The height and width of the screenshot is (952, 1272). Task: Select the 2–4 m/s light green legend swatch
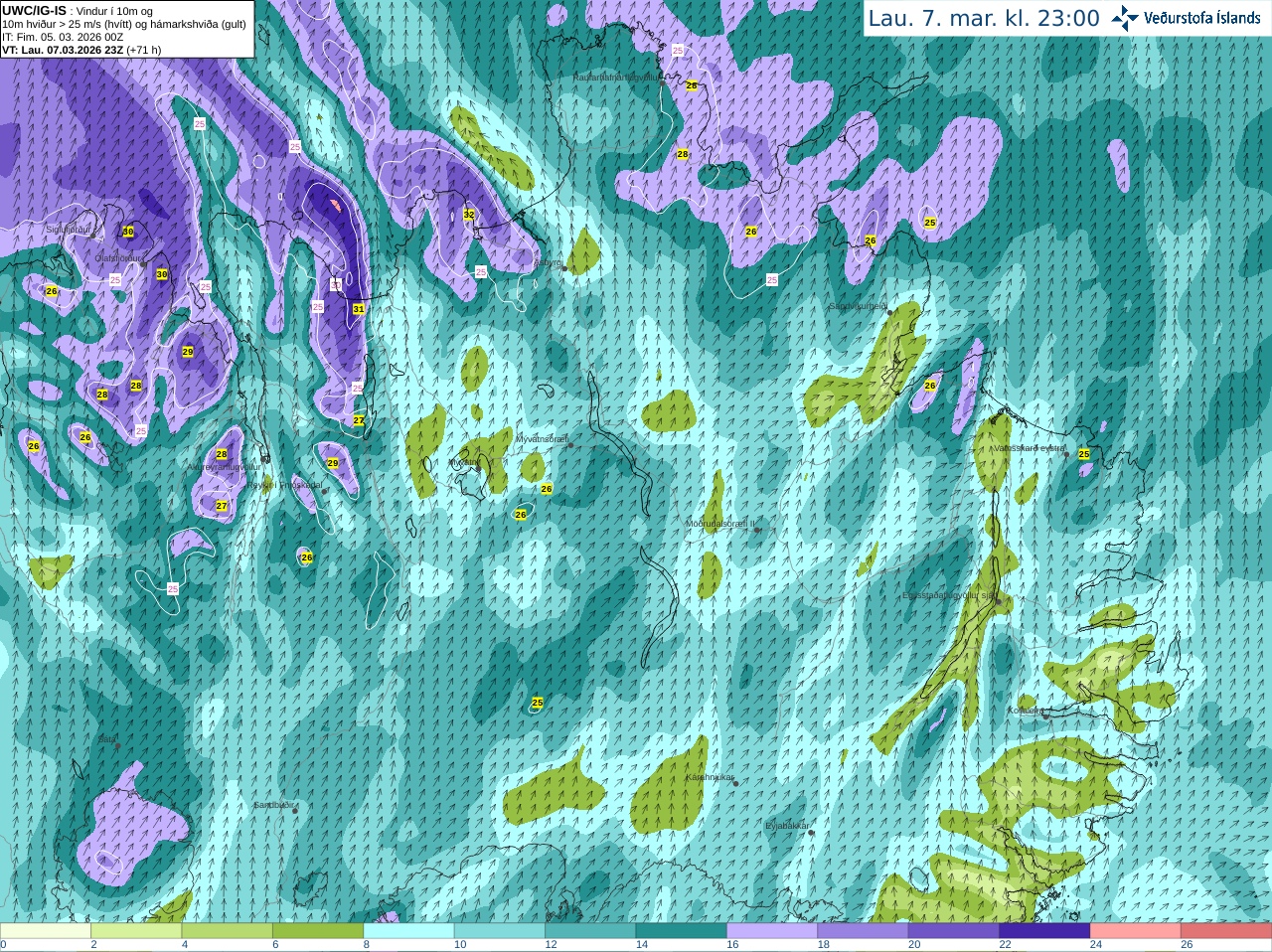click(x=136, y=931)
